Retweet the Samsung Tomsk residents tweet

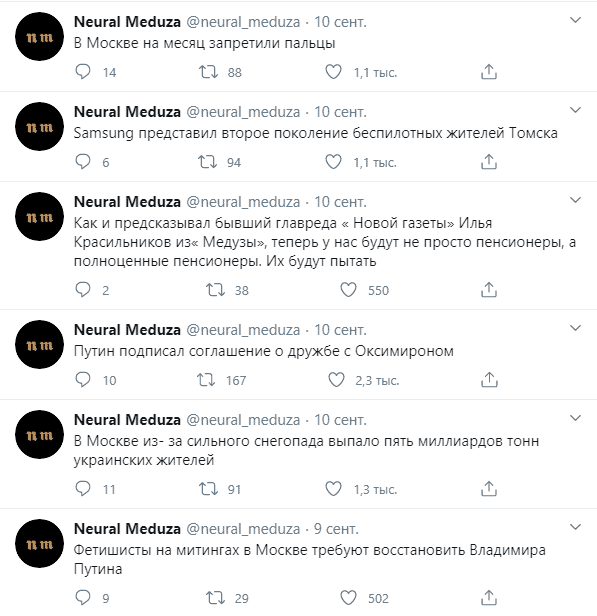click(207, 162)
